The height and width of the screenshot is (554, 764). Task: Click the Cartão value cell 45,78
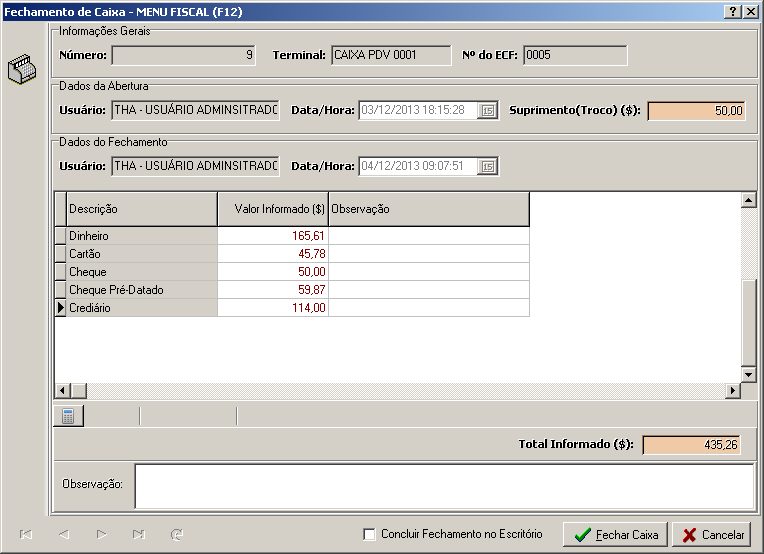(272, 254)
